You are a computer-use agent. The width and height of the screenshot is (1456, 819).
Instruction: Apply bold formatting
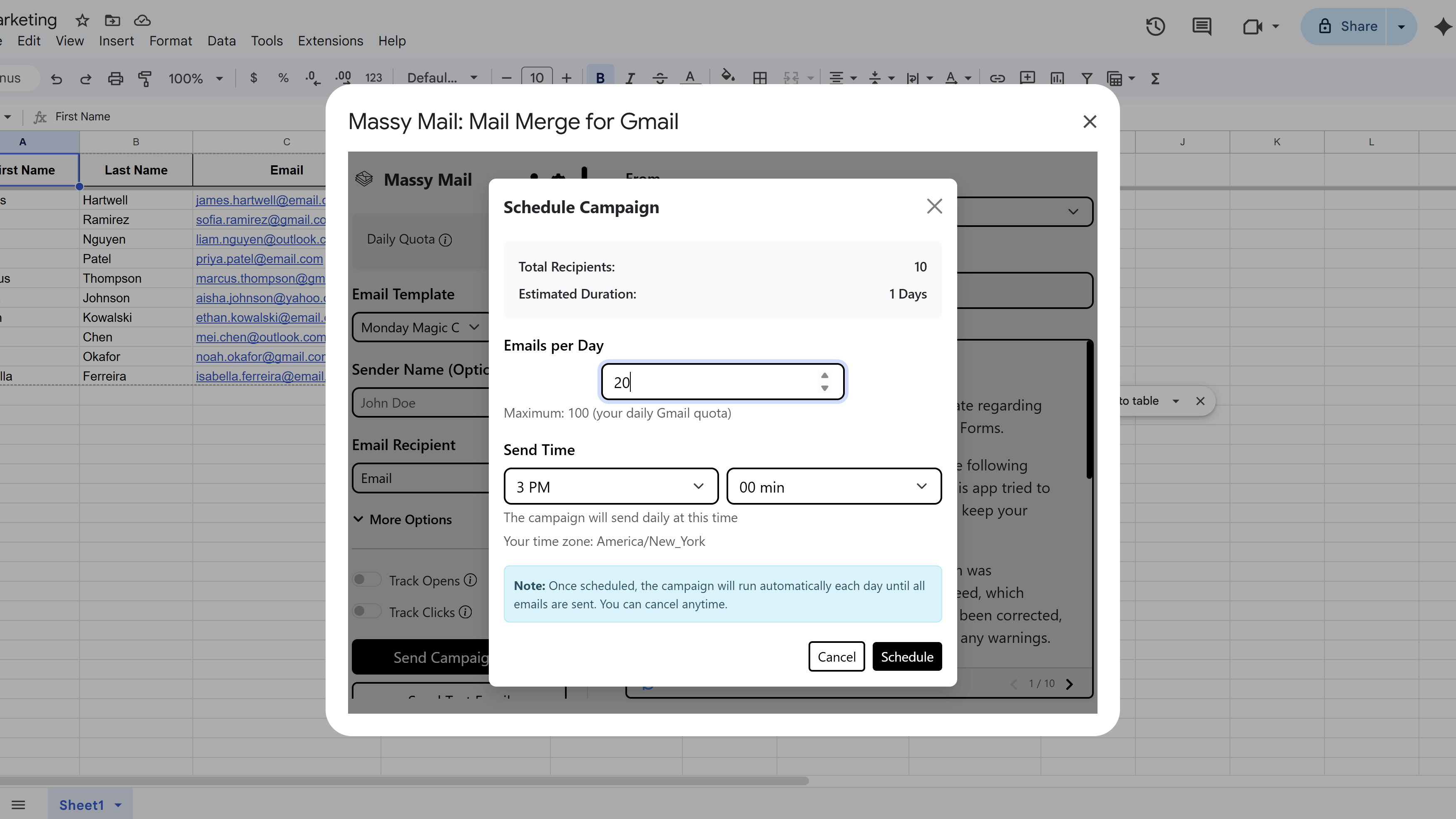(601, 79)
